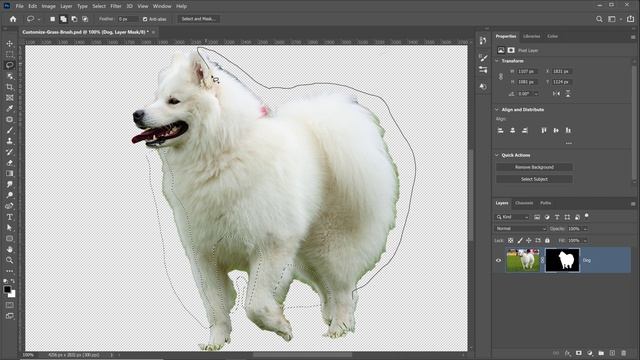Show more align options ellipsis

[569, 143]
